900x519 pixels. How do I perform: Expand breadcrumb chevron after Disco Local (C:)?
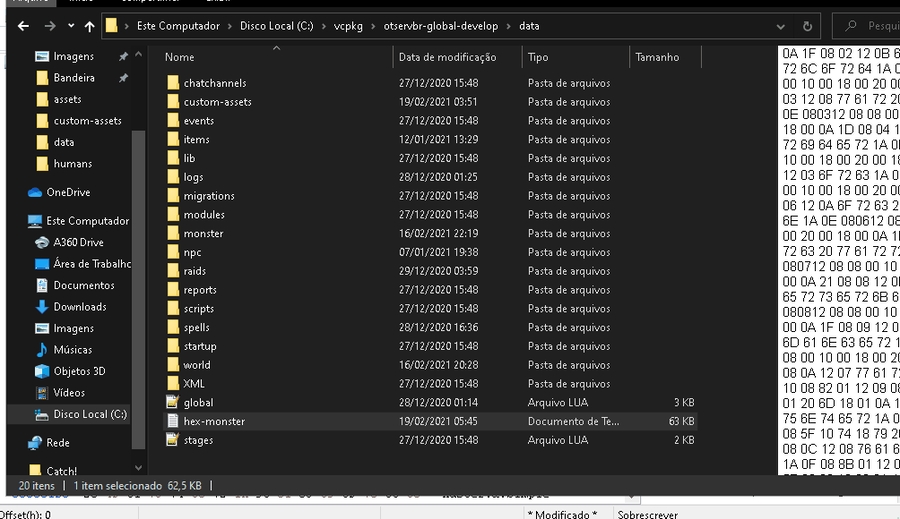pos(324,26)
